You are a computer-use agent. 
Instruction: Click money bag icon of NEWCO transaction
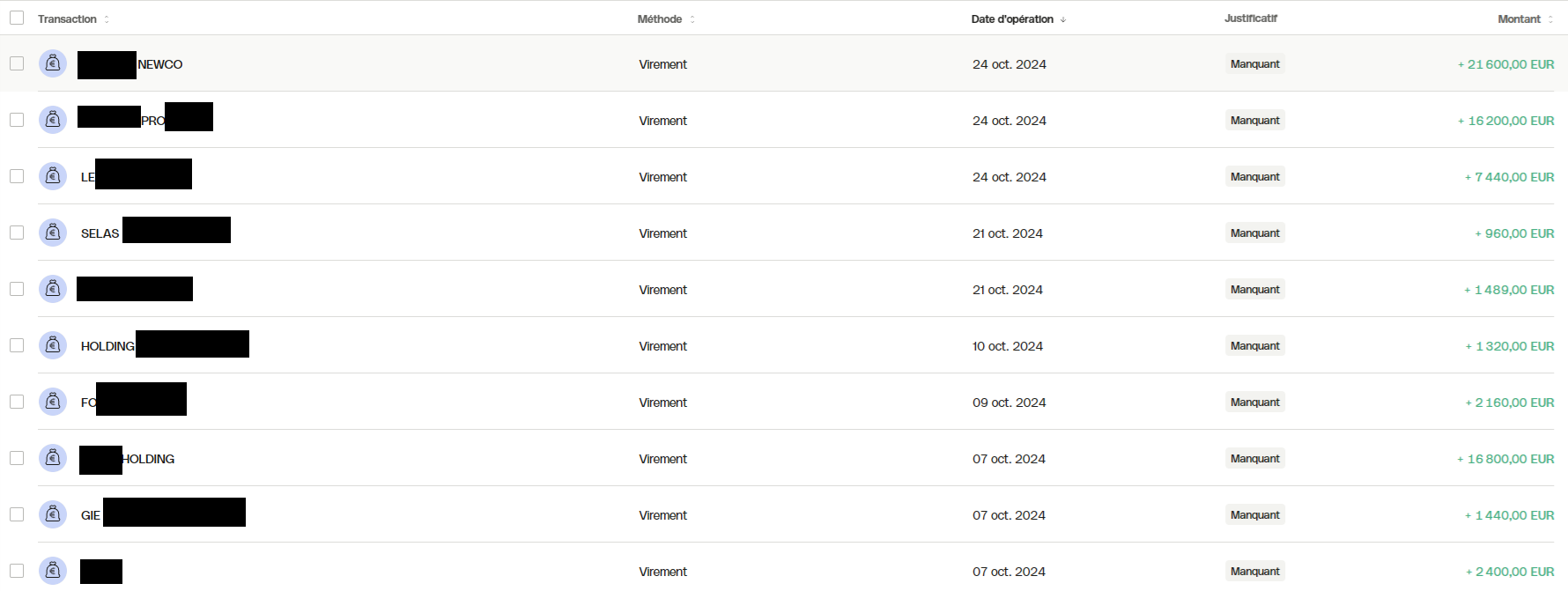53,63
